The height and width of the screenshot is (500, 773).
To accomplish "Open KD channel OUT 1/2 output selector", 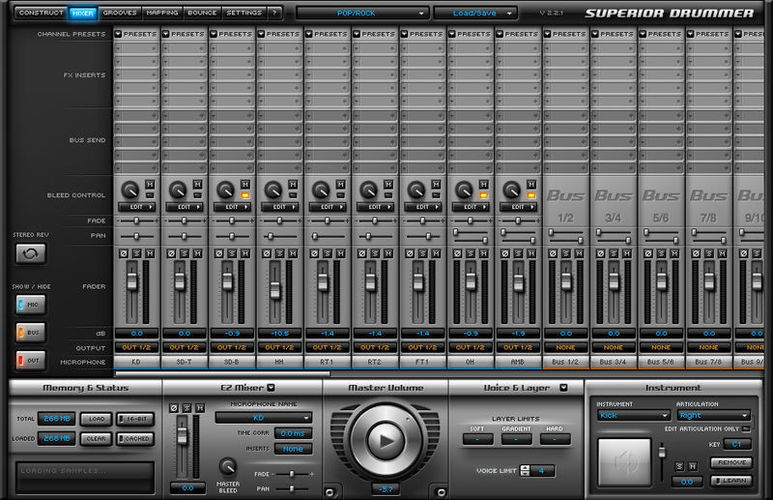I will (x=137, y=348).
